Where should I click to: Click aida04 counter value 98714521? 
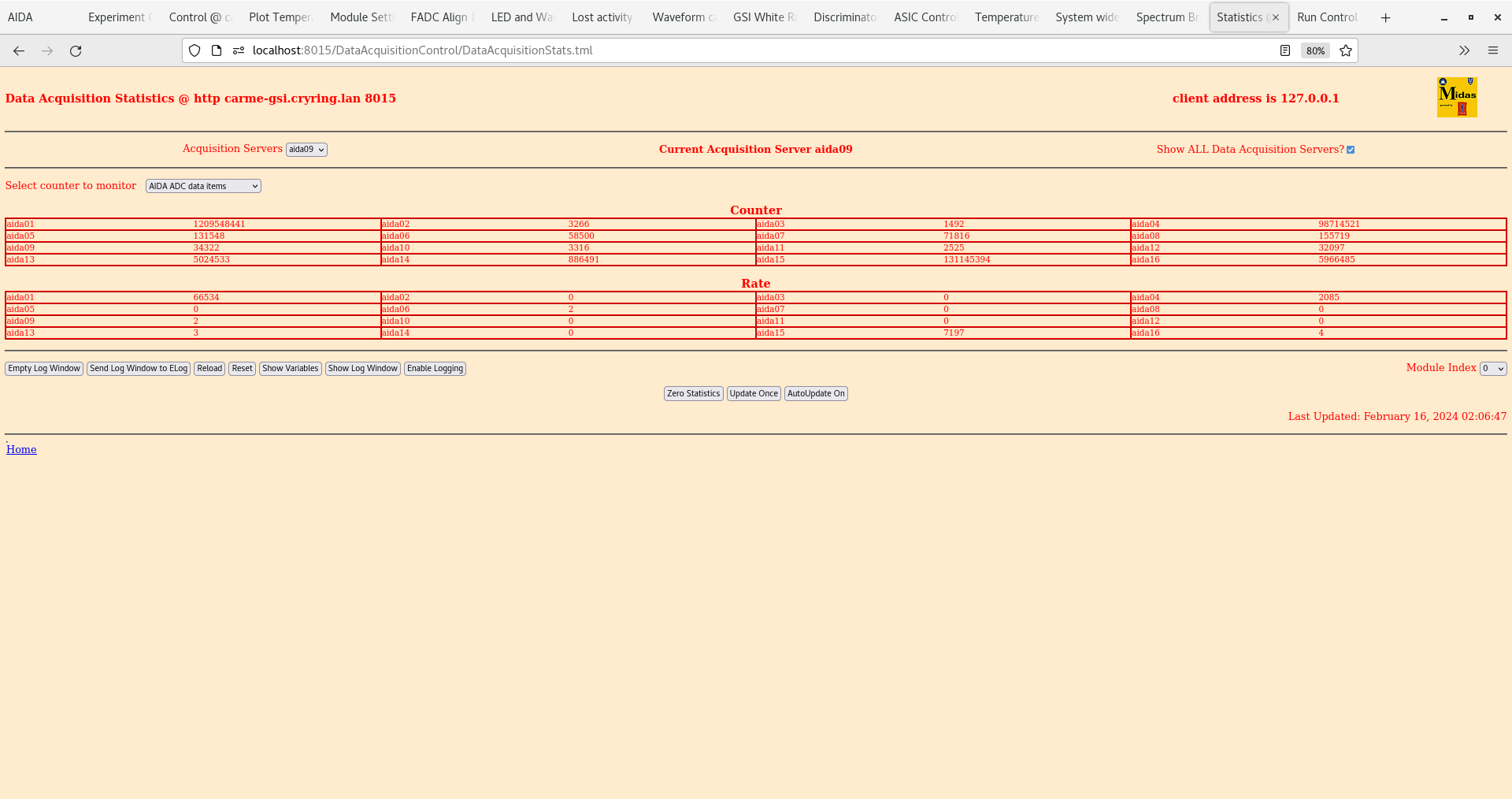pos(1340,224)
